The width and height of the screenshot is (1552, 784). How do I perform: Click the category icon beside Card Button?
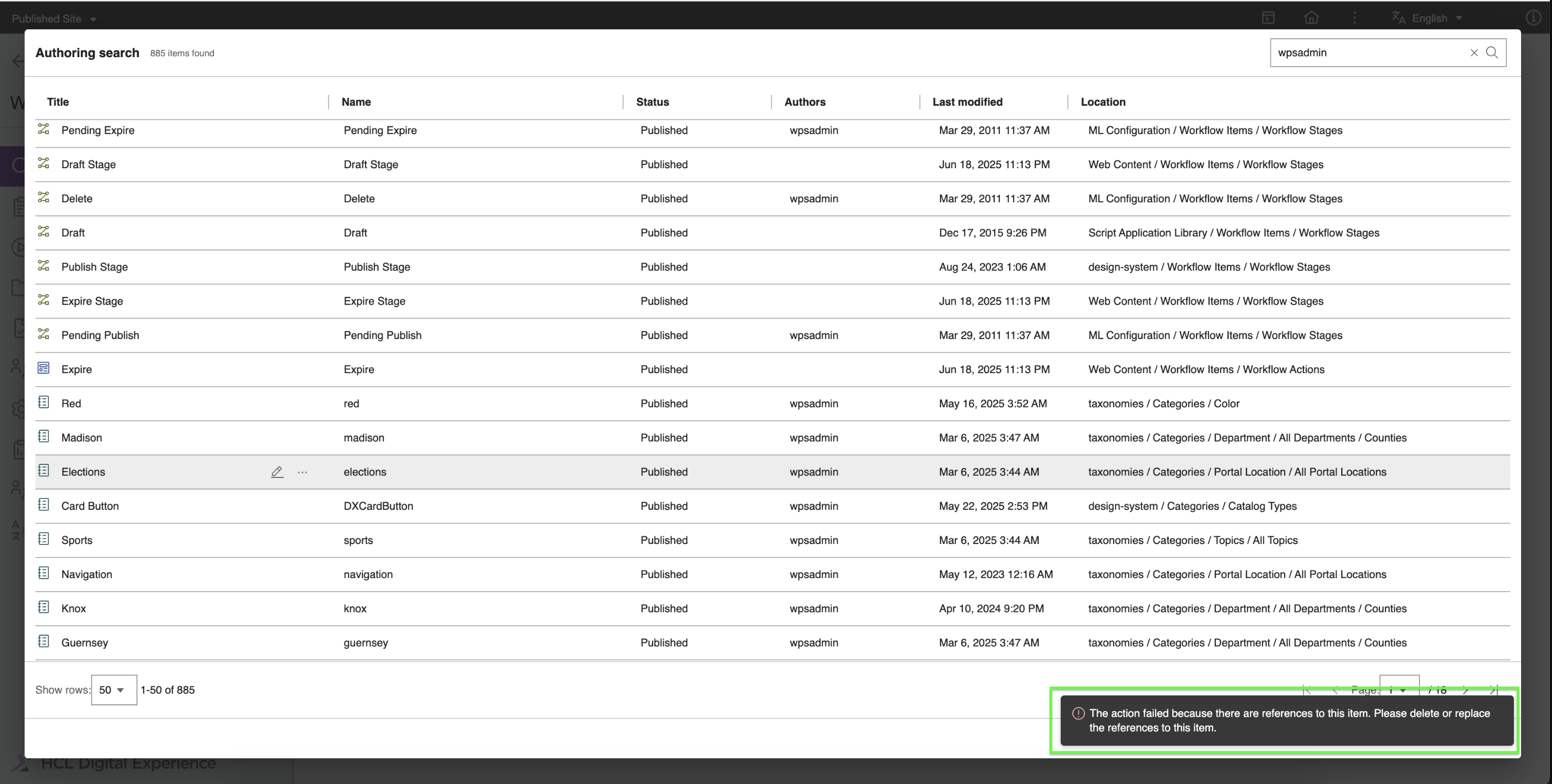44,505
